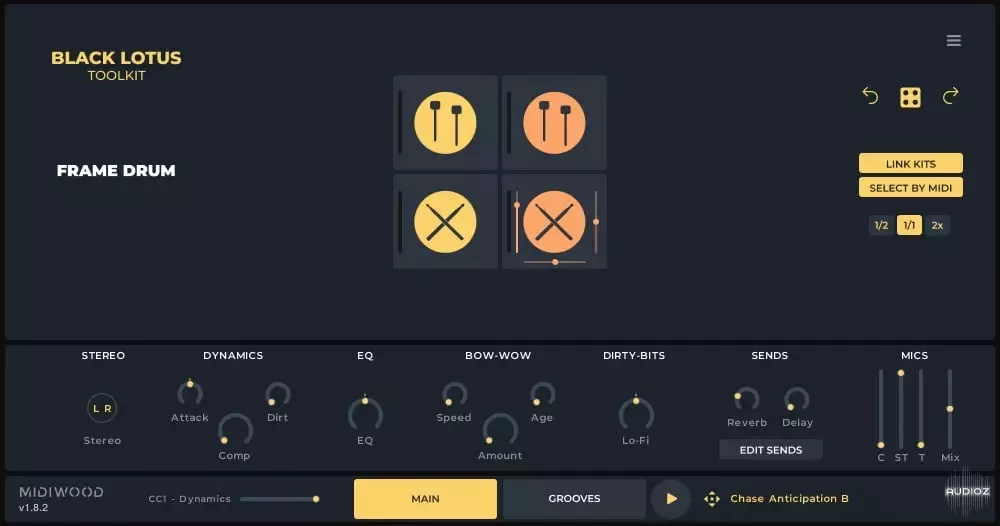Toggle the L R stereo button
This screenshot has height=526, width=1000.
pyautogui.click(x=103, y=408)
